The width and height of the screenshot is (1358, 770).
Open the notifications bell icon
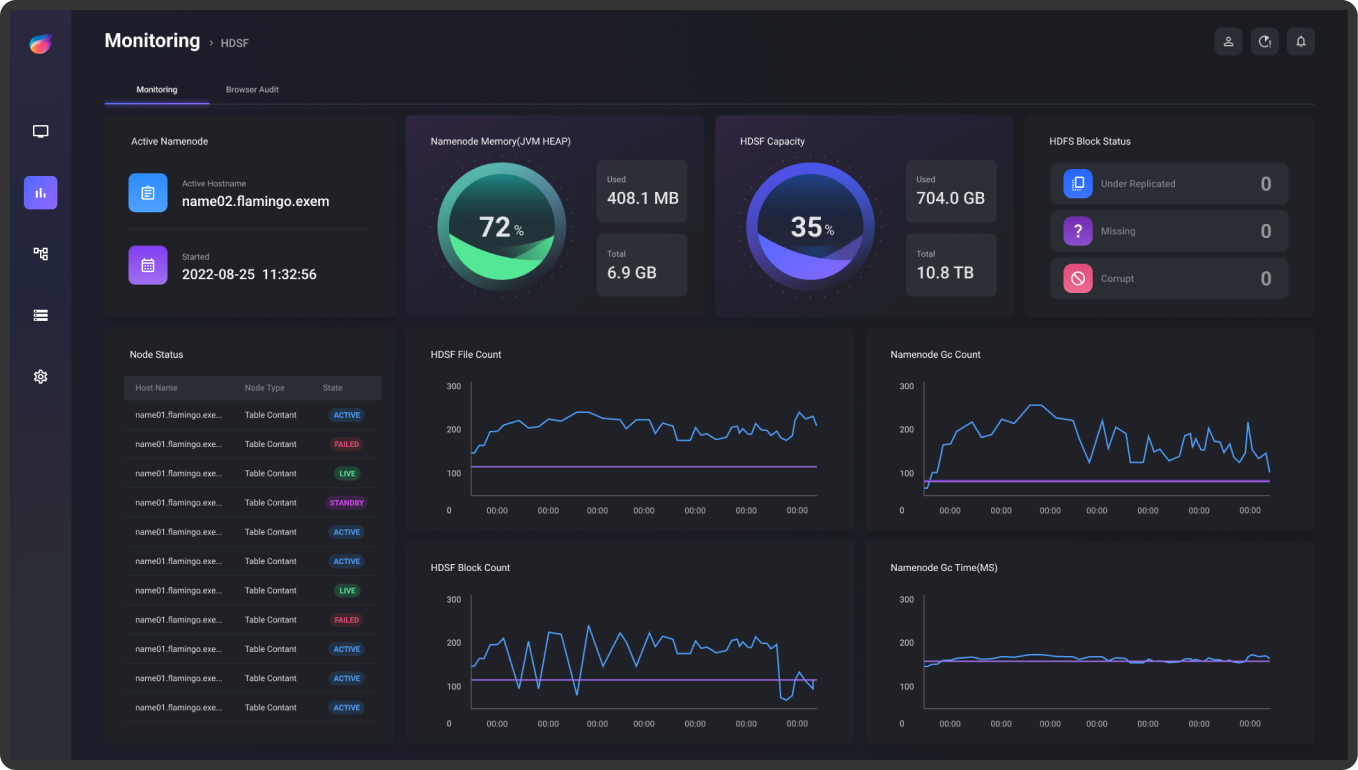(x=1301, y=41)
